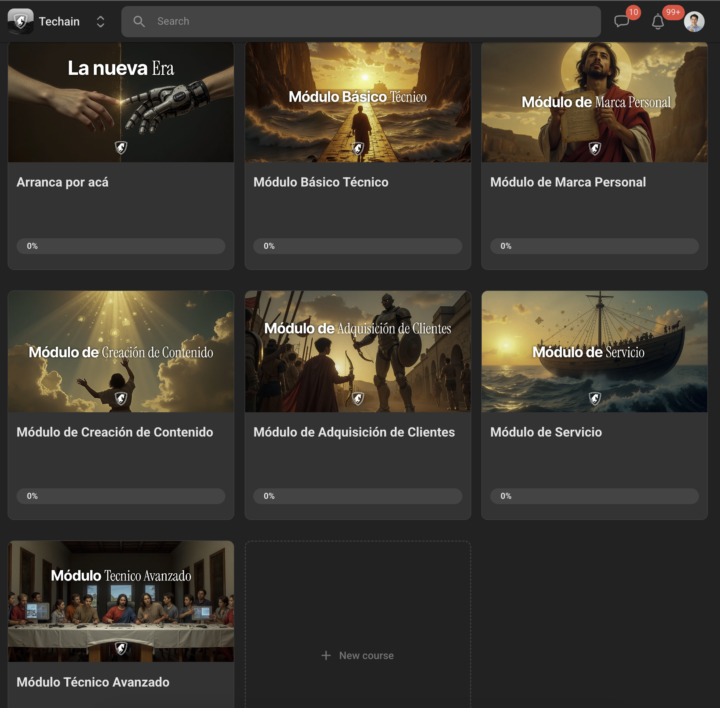Expand the Techain community switcher arrows
This screenshot has width=720, height=708.
[101, 22]
